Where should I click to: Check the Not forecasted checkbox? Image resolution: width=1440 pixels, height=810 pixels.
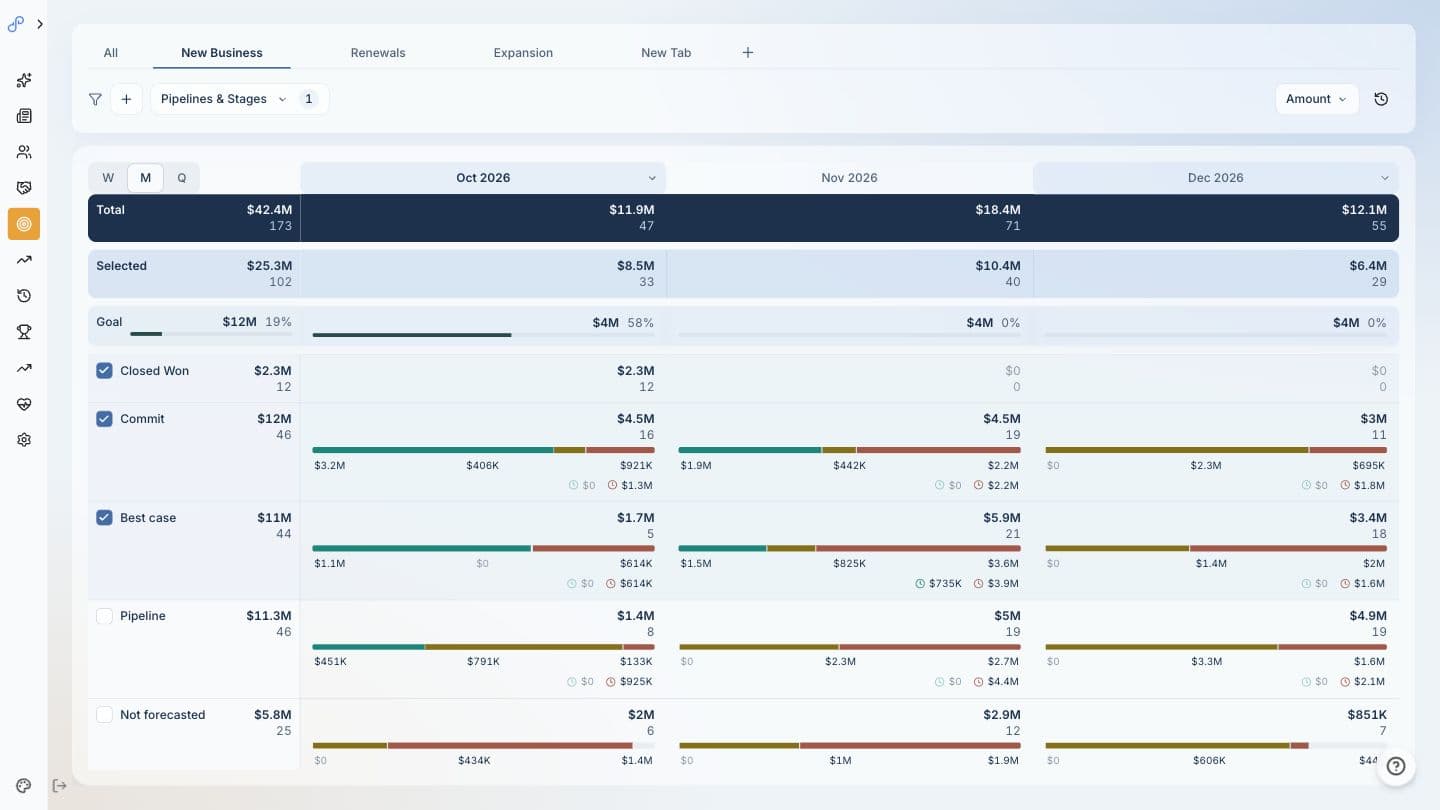tap(104, 715)
